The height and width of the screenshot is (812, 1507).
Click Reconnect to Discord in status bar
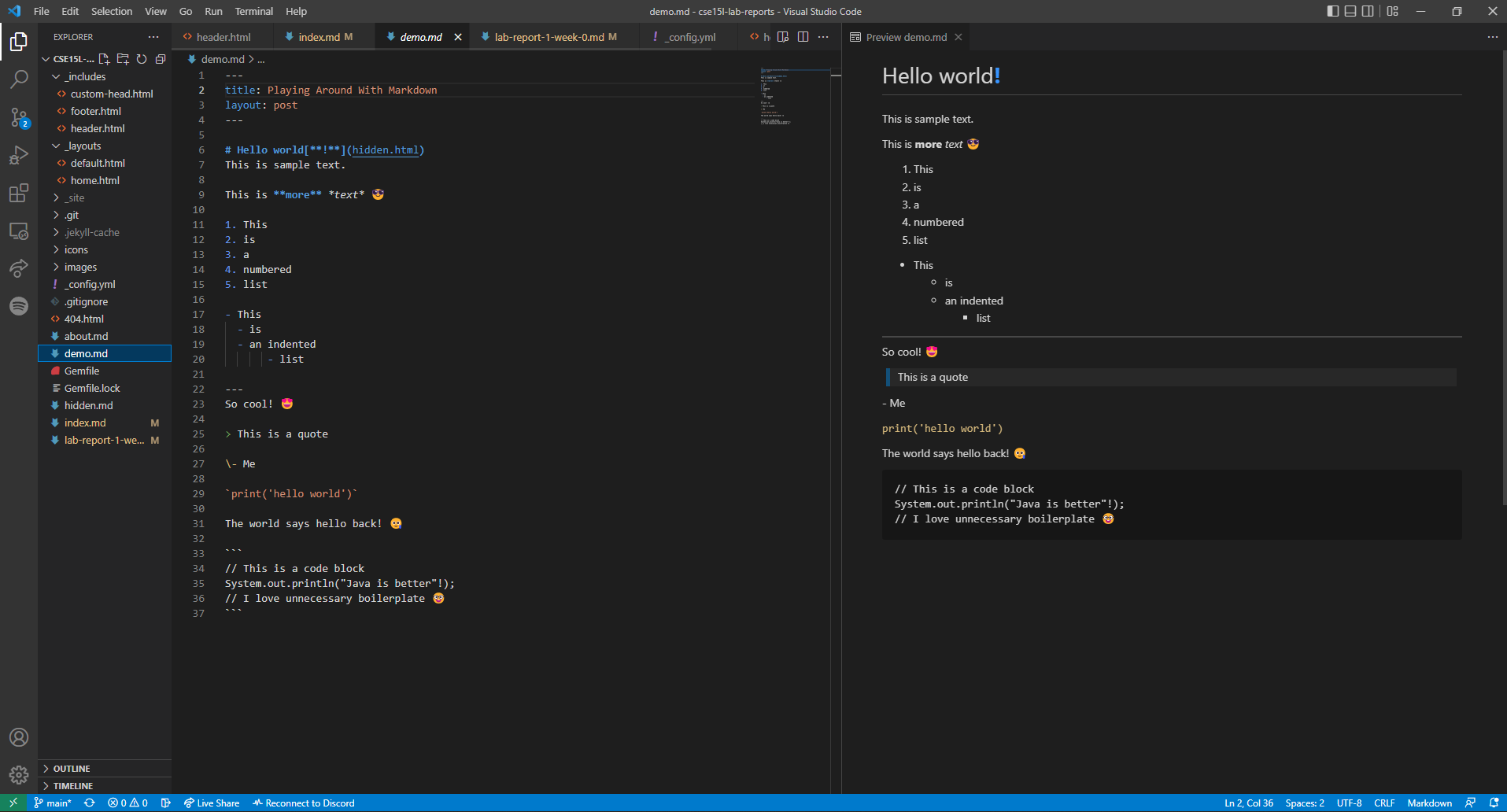point(304,803)
